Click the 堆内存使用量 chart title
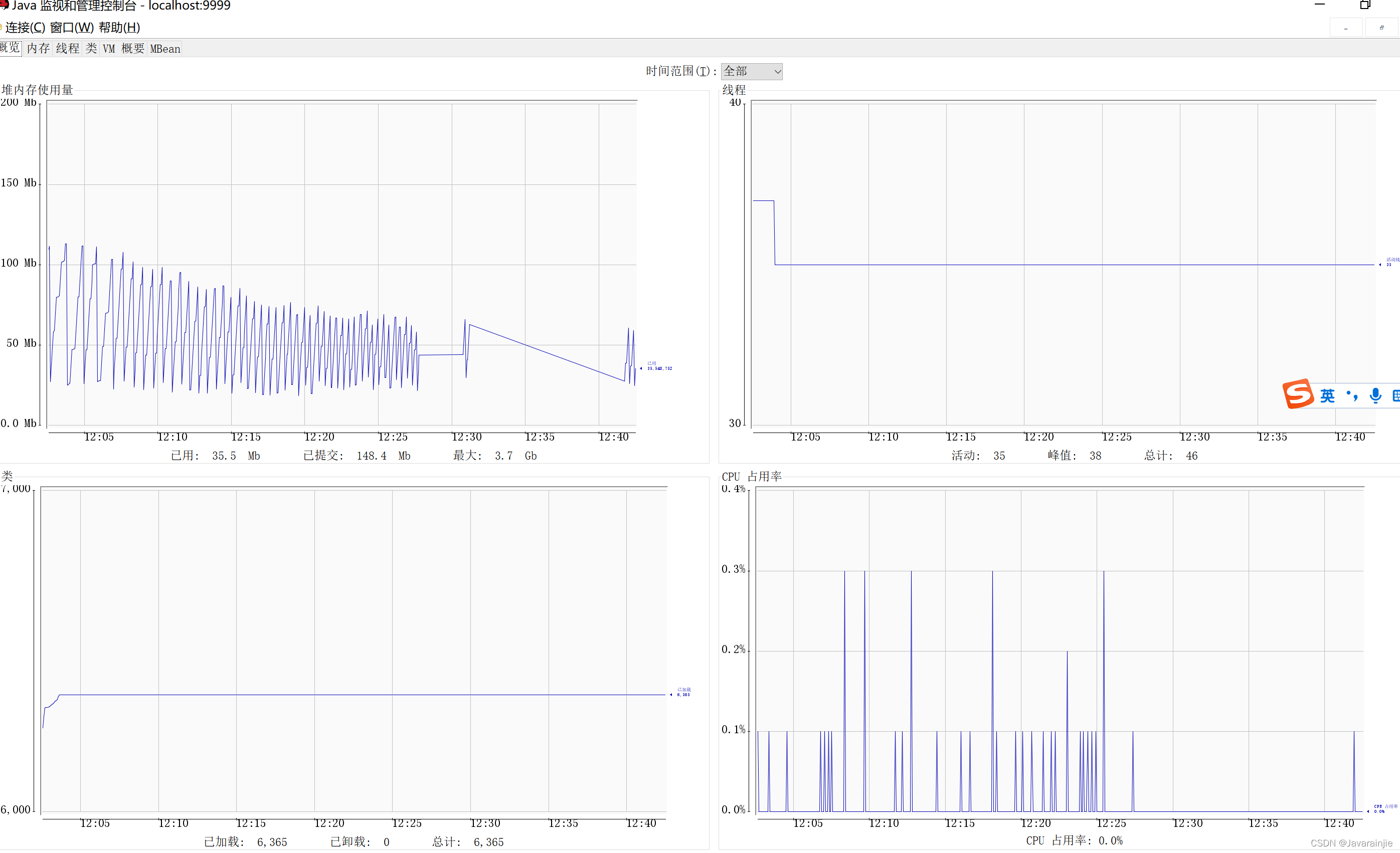1400x853 pixels. (x=37, y=90)
